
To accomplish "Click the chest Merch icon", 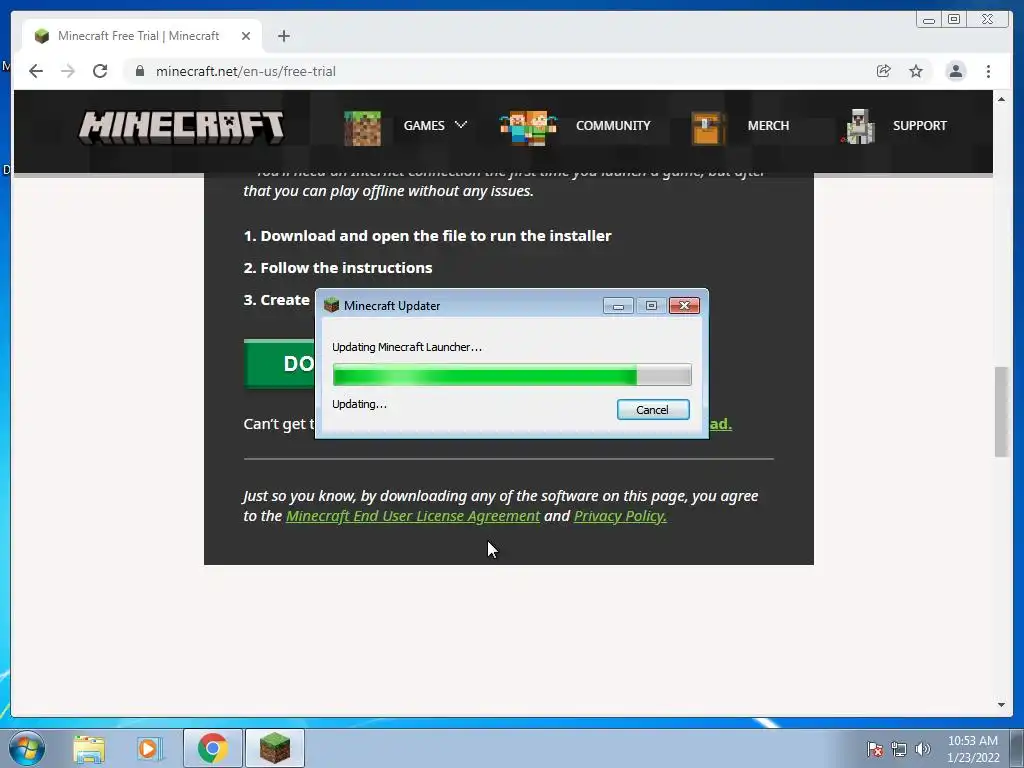I will 709,128.
